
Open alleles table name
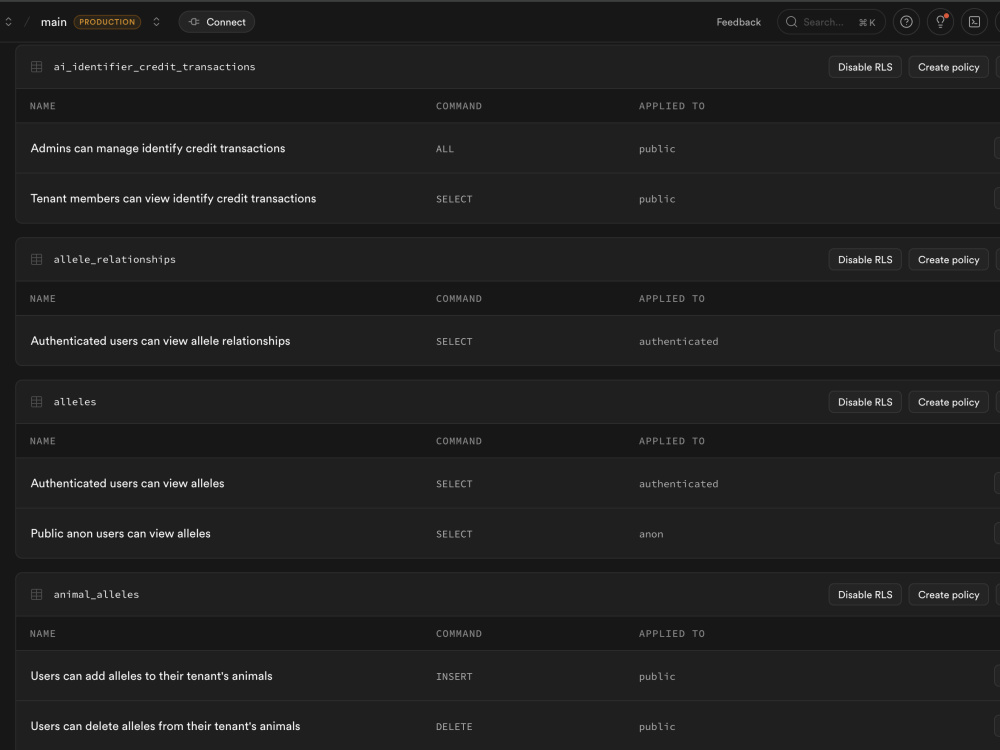pos(75,402)
